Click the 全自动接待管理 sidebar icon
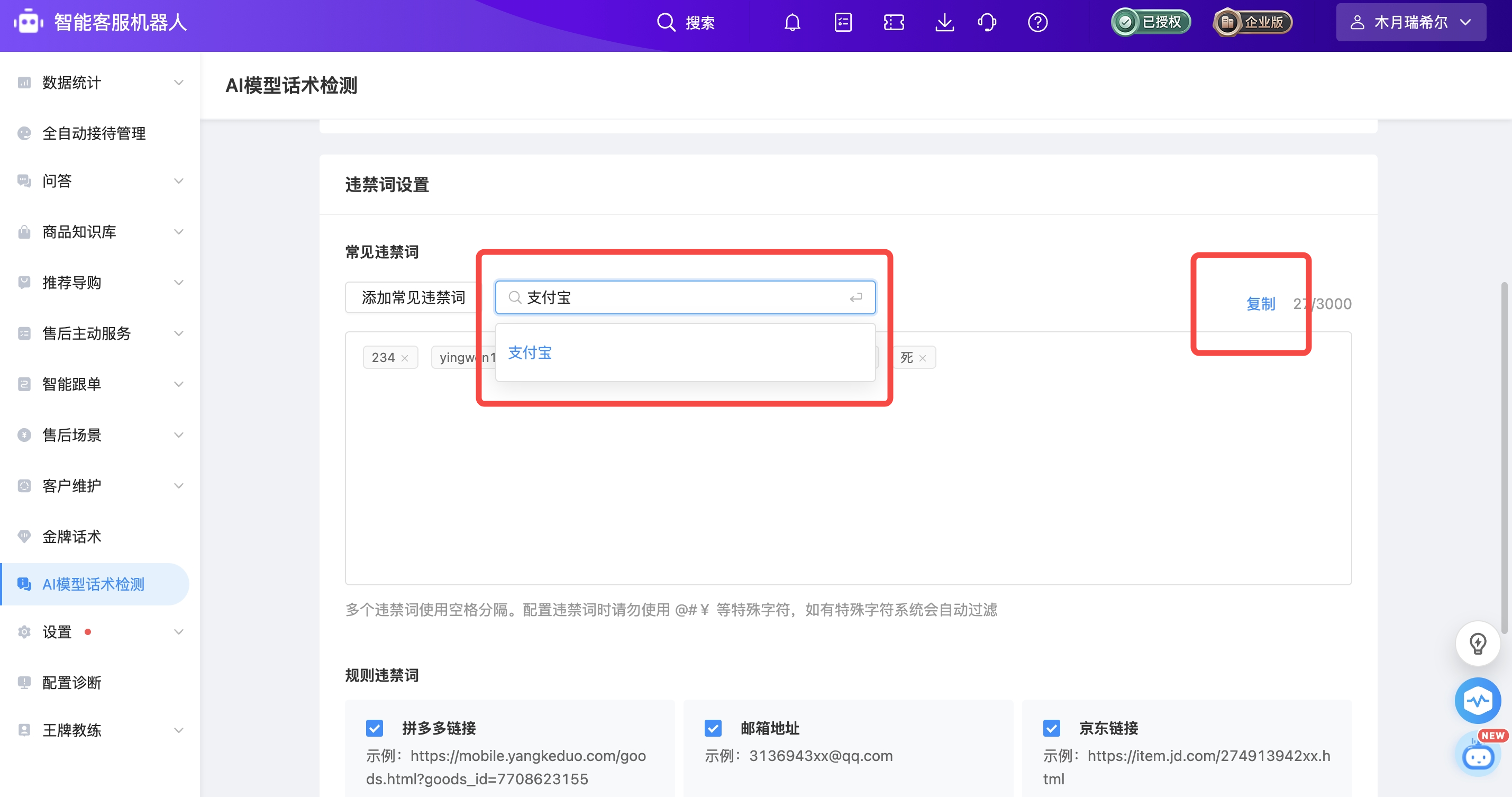 pos(24,133)
